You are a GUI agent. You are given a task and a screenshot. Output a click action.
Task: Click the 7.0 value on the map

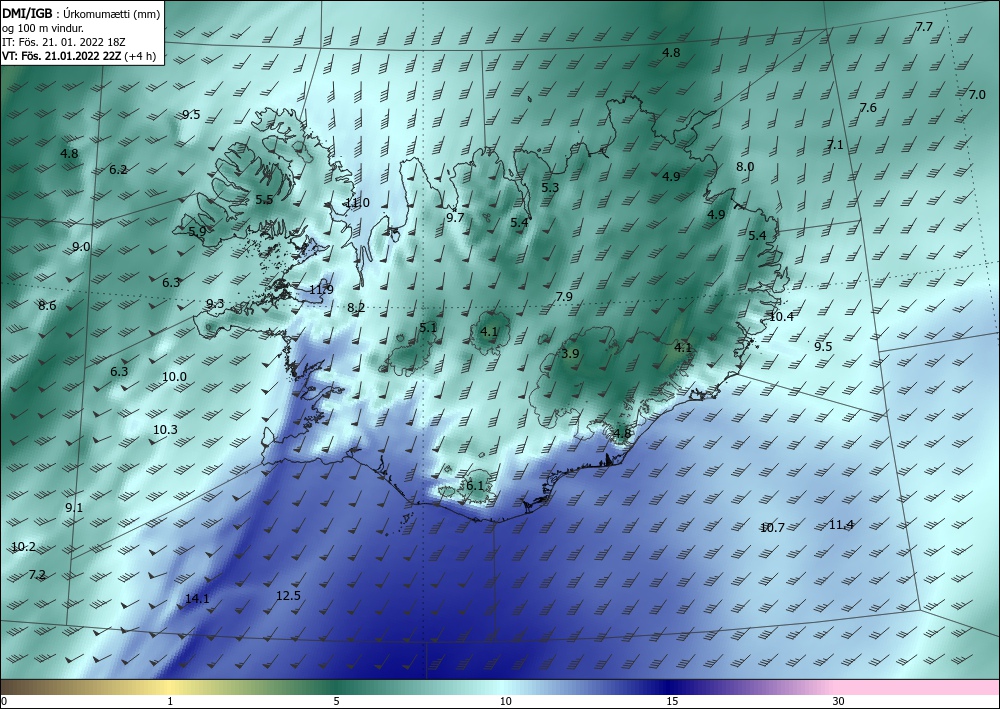pos(977,95)
